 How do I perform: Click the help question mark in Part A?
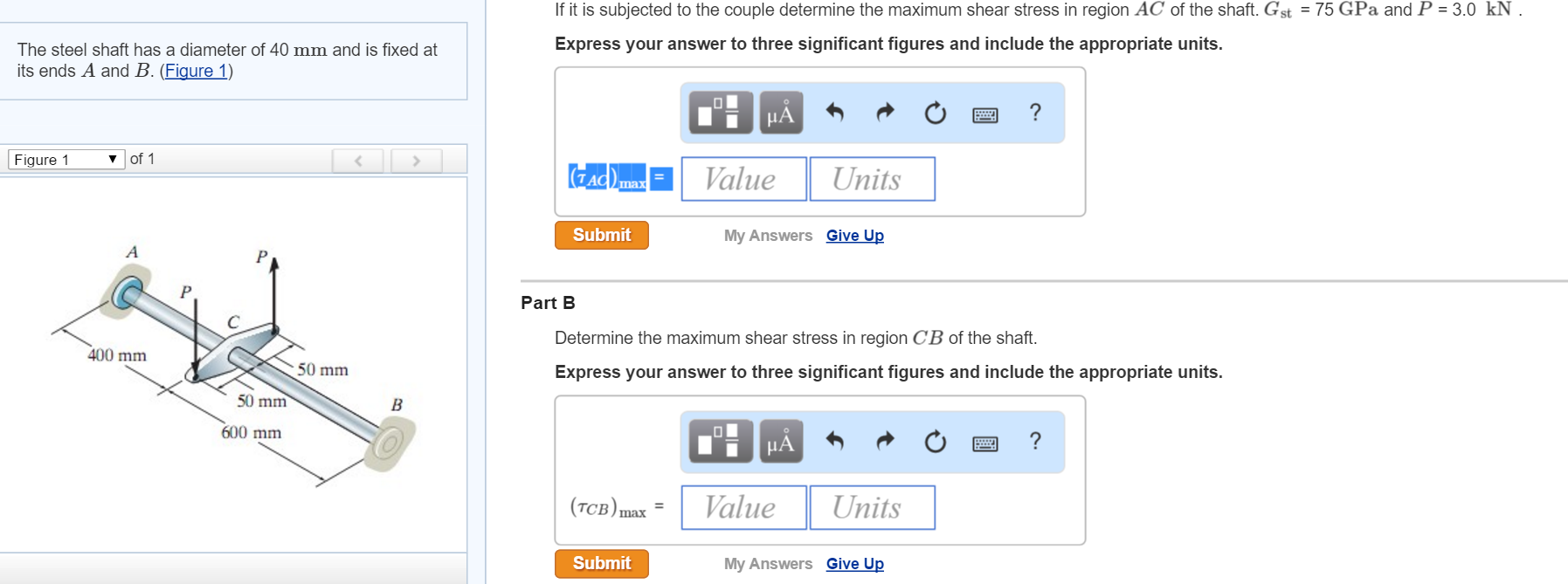point(1035,112)
